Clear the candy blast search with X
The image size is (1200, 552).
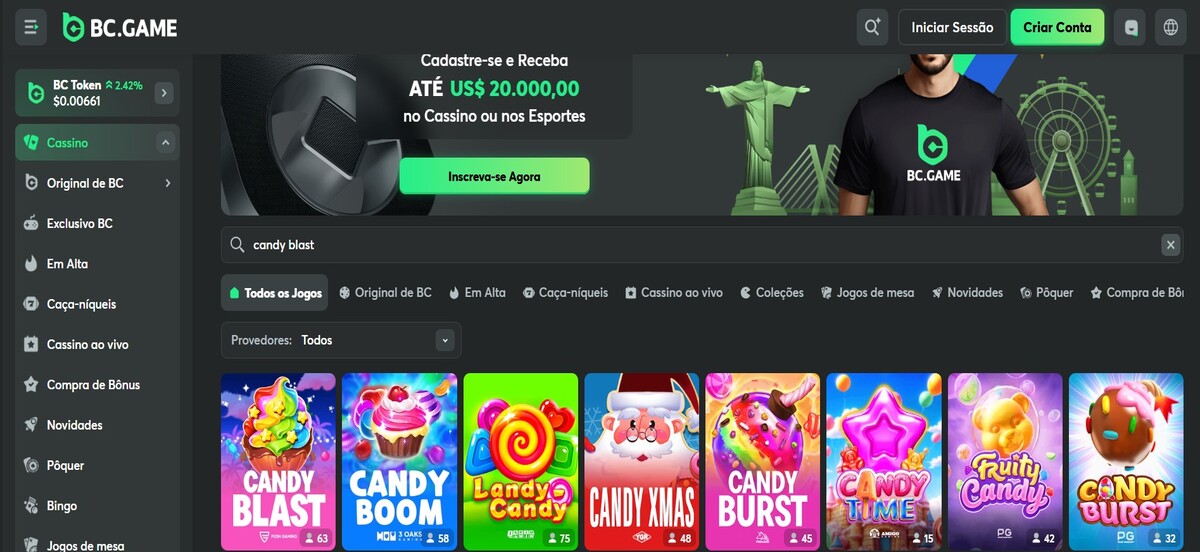pyautogui.click(x=1170, y=245)
